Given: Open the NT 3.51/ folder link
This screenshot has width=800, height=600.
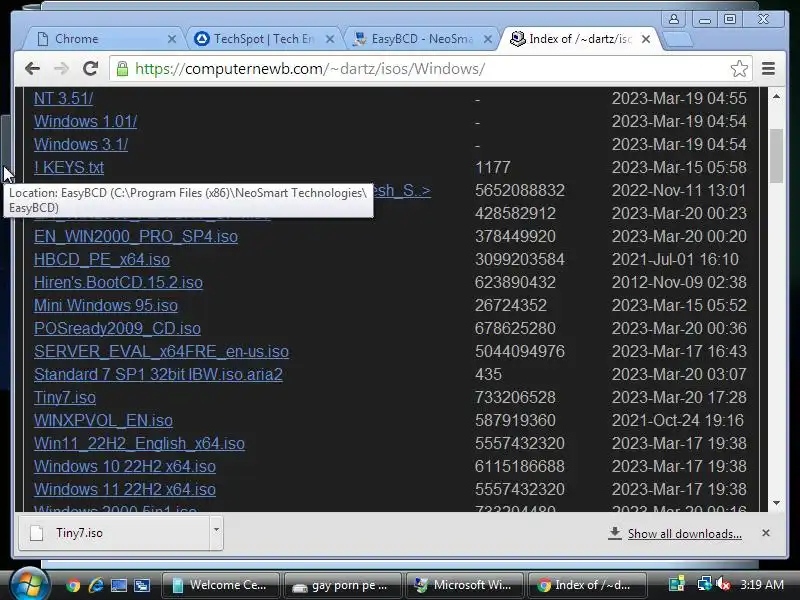Looking at the screenshot, I should pyautogui.click(x=63, y=98).
